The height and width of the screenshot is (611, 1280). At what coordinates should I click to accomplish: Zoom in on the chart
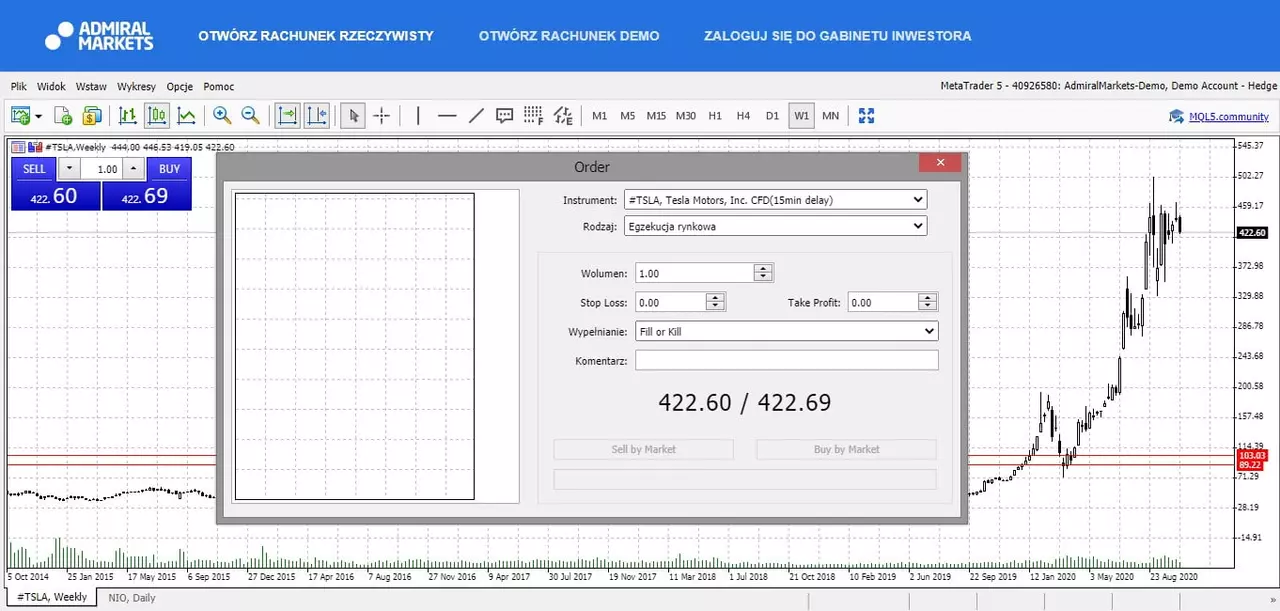(x=222, y=116)
